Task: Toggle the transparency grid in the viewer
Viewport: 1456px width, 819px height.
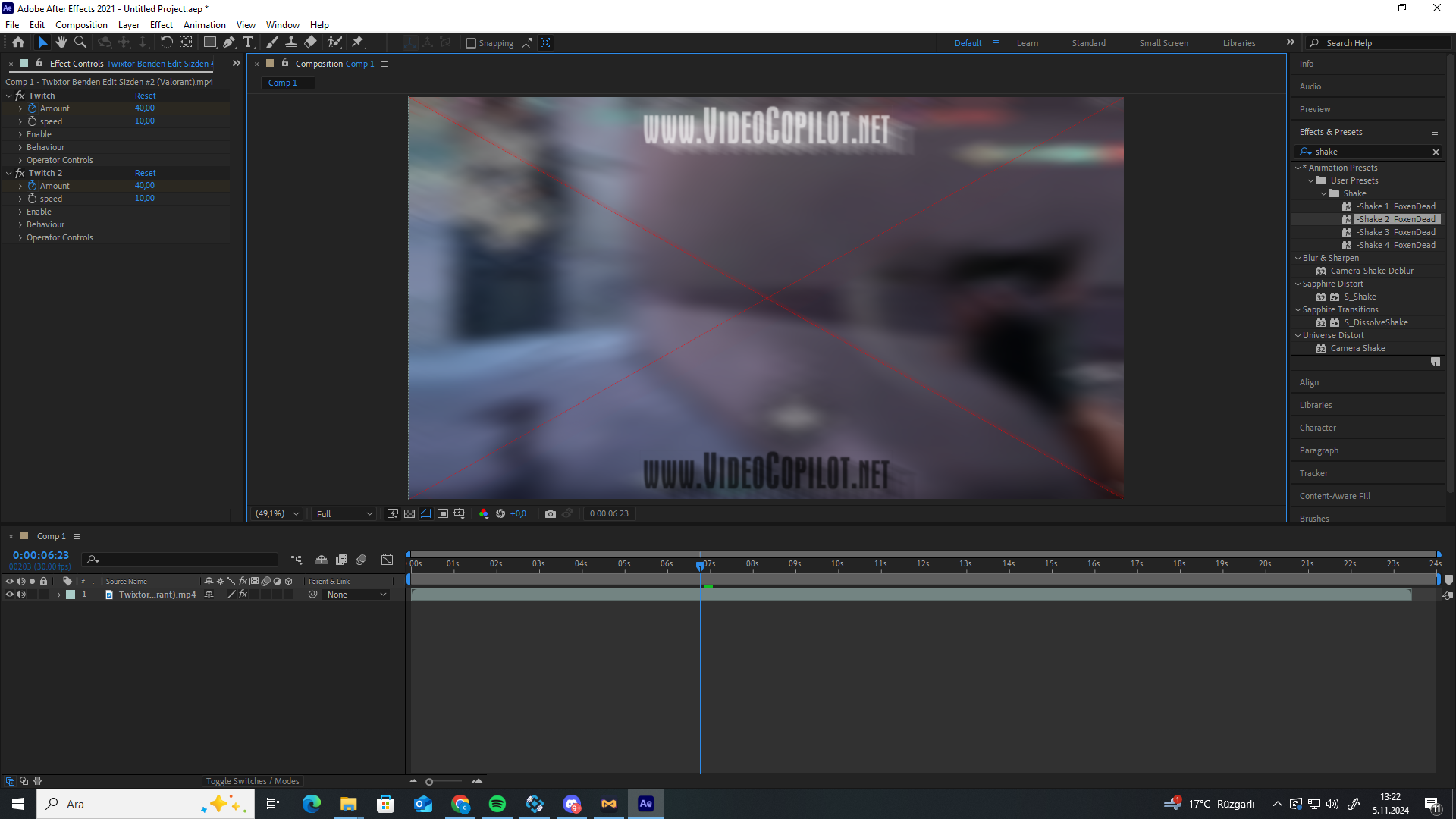Action: (x=409, y=514)
